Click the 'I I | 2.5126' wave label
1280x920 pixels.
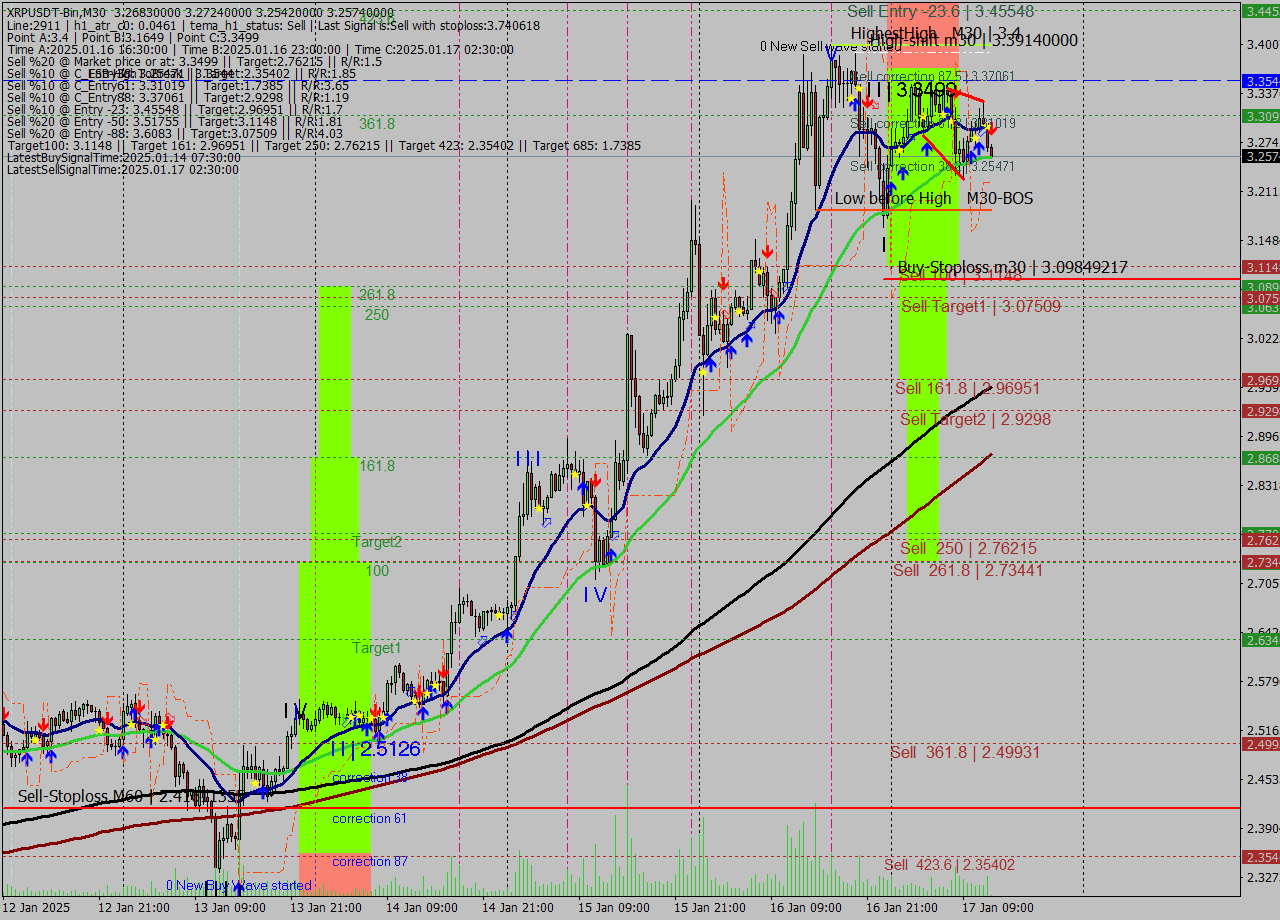pyautogui.click(x=375, y=749)
